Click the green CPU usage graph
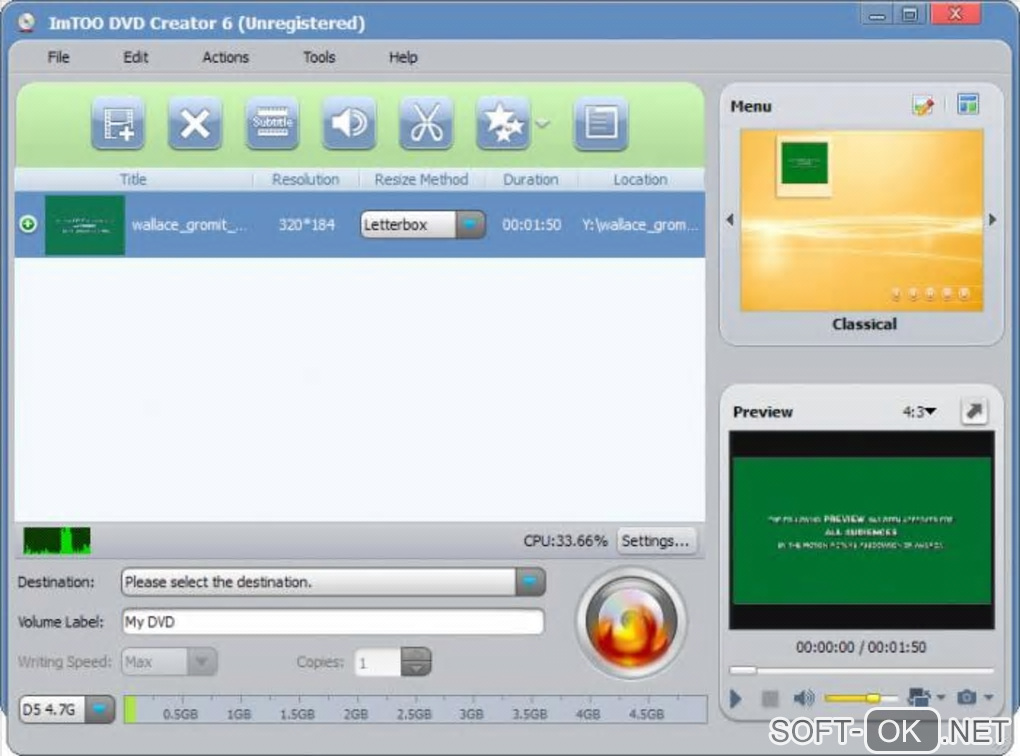This screenshot has width=1020, height=756. (57, 541)
